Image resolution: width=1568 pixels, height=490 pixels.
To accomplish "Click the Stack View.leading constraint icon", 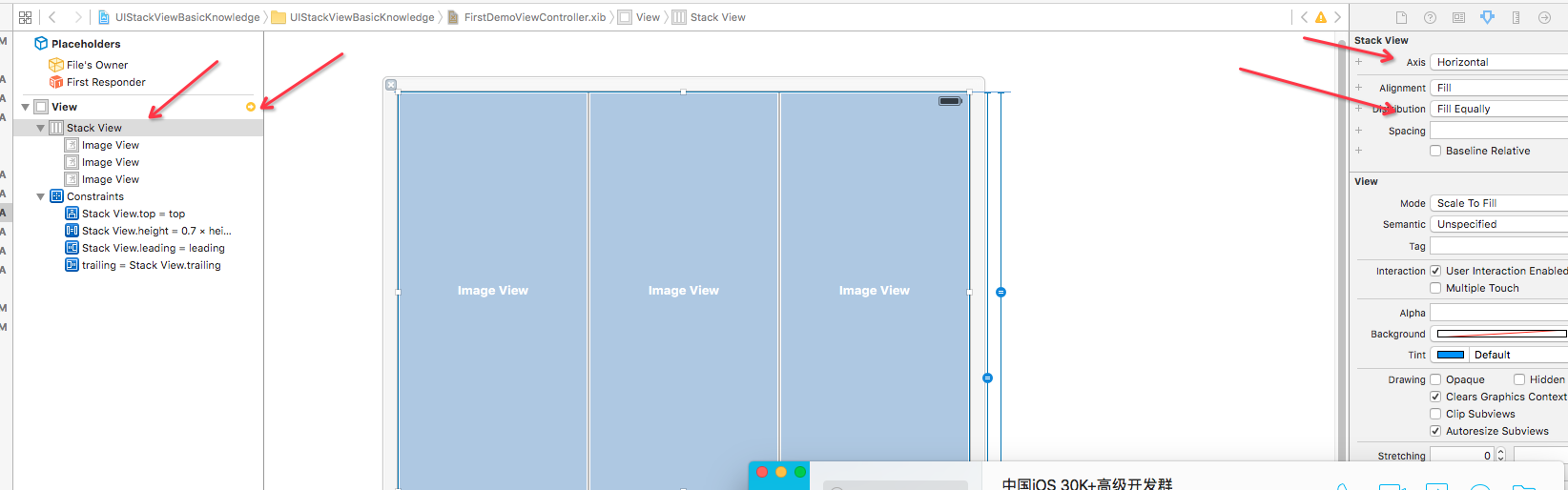I will pyautogui.click(x=72, y=248).
